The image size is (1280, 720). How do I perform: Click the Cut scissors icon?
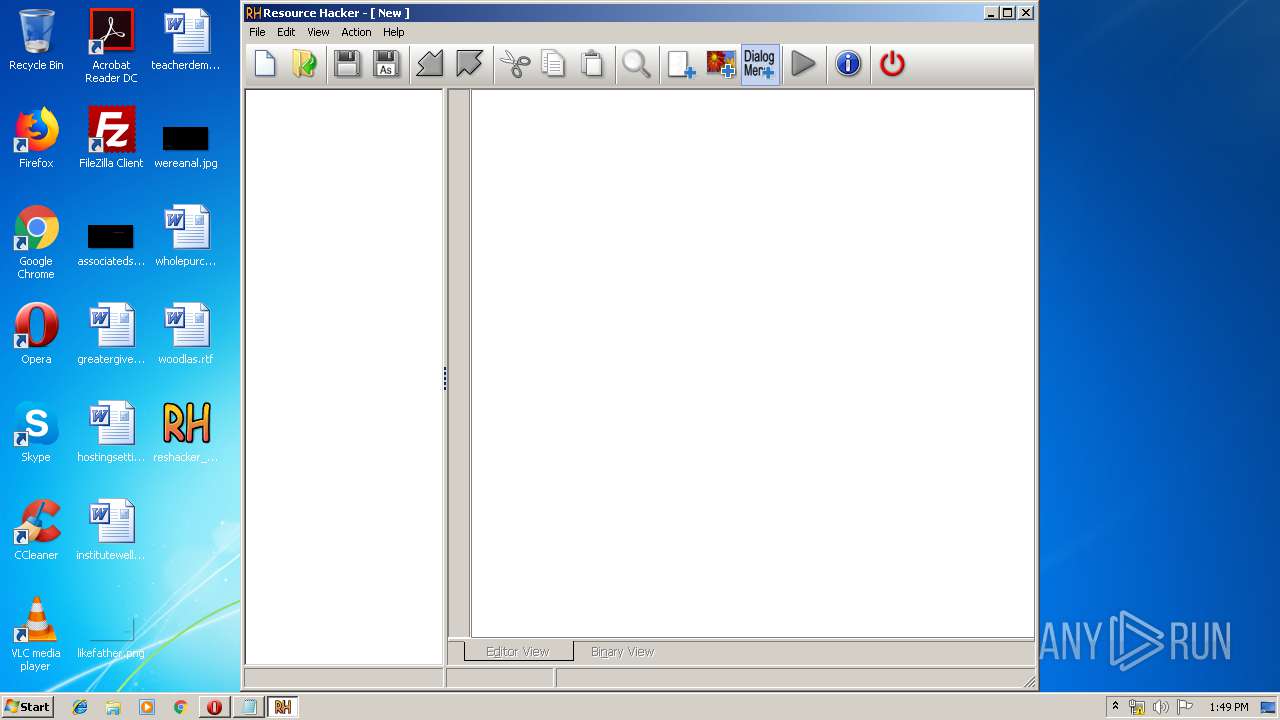[515, 64]
